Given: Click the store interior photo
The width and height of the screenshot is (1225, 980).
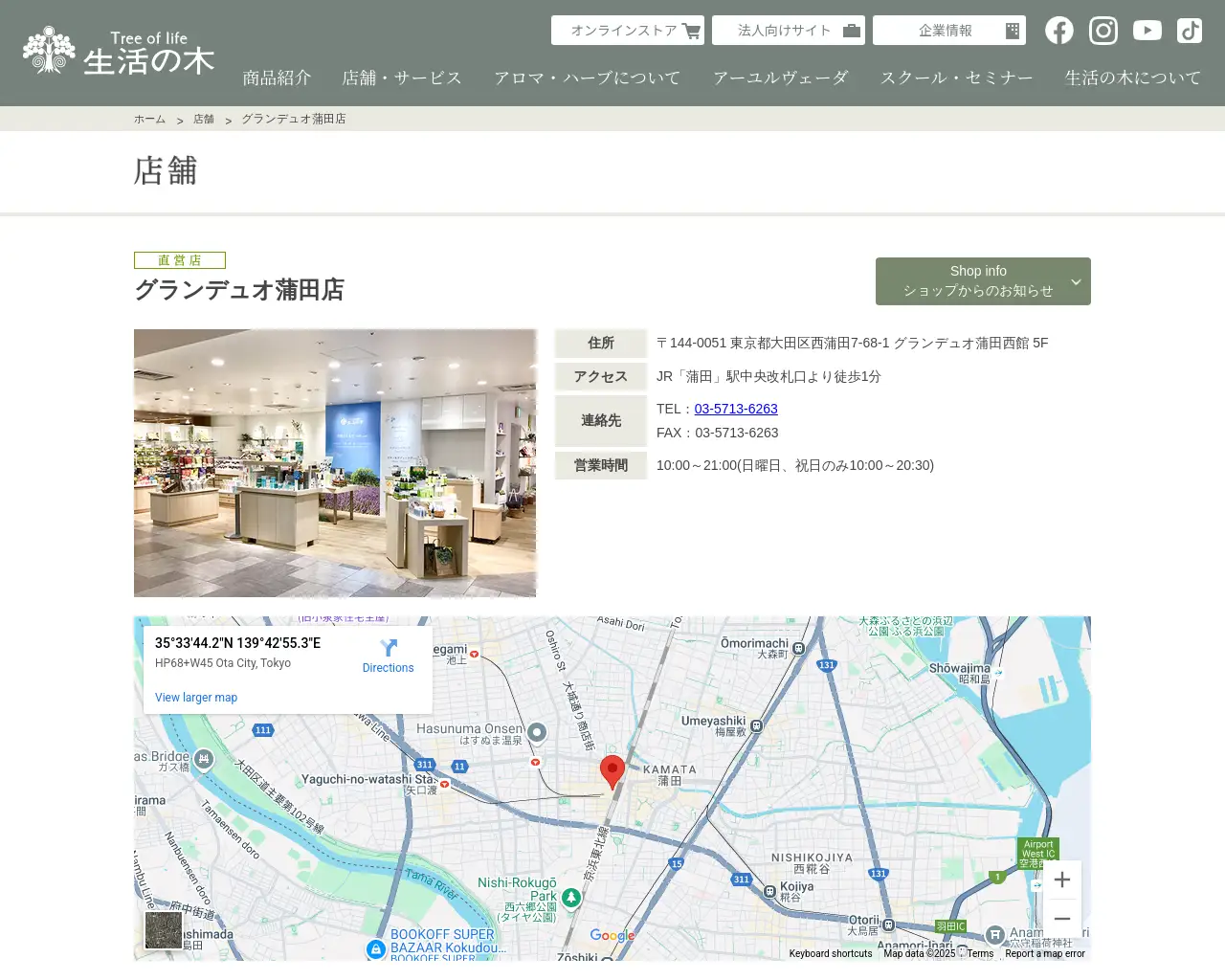Looking at the screenshot, I should pyautogui.click(x=335, y=462).
